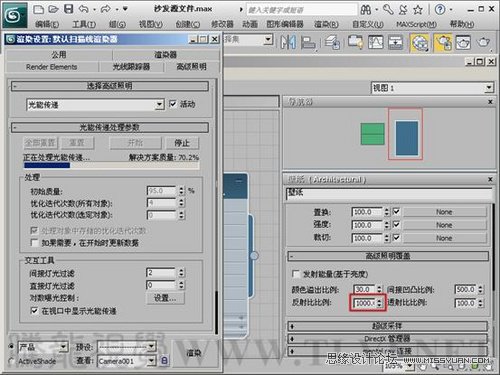Viewport: 500px width, 375px height.
Task: Open the 产品 render mode dropdown
Action: 43,347
